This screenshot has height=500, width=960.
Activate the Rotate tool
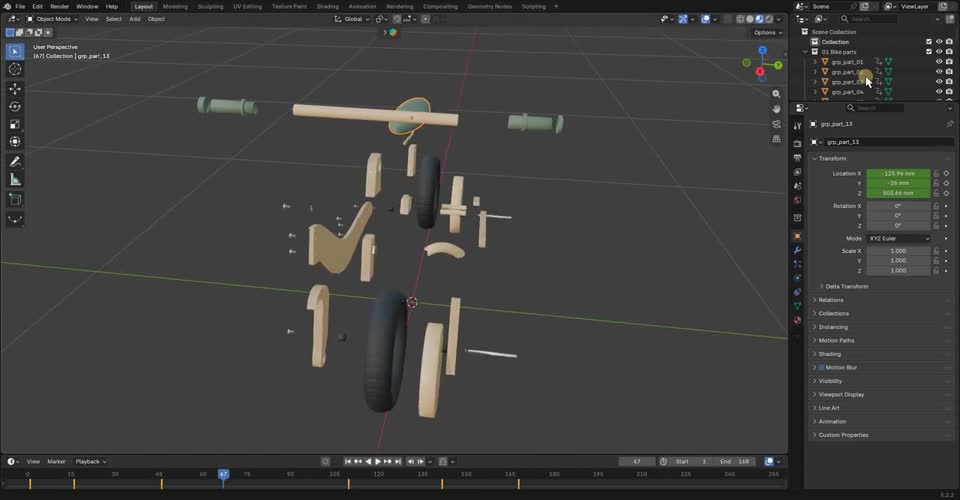[x=15, y=106]
